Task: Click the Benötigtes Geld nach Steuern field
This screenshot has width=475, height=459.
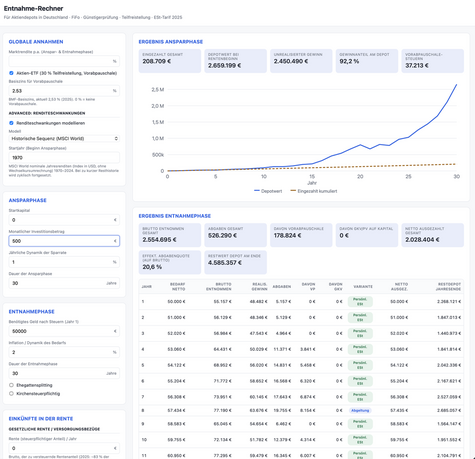Action: [x=64, y=331]
